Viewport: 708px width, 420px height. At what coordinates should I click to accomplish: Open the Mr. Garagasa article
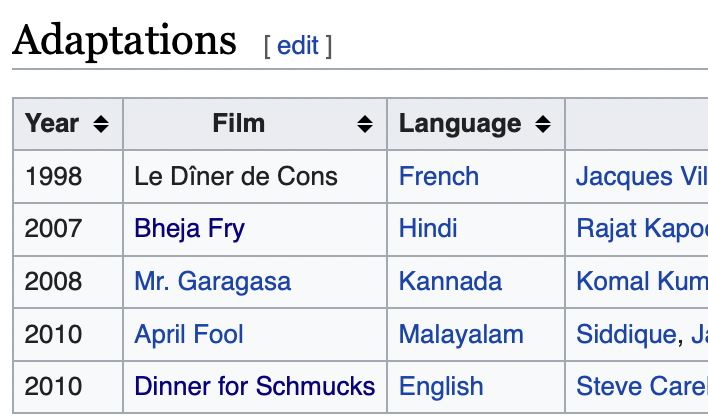point(212,281)
